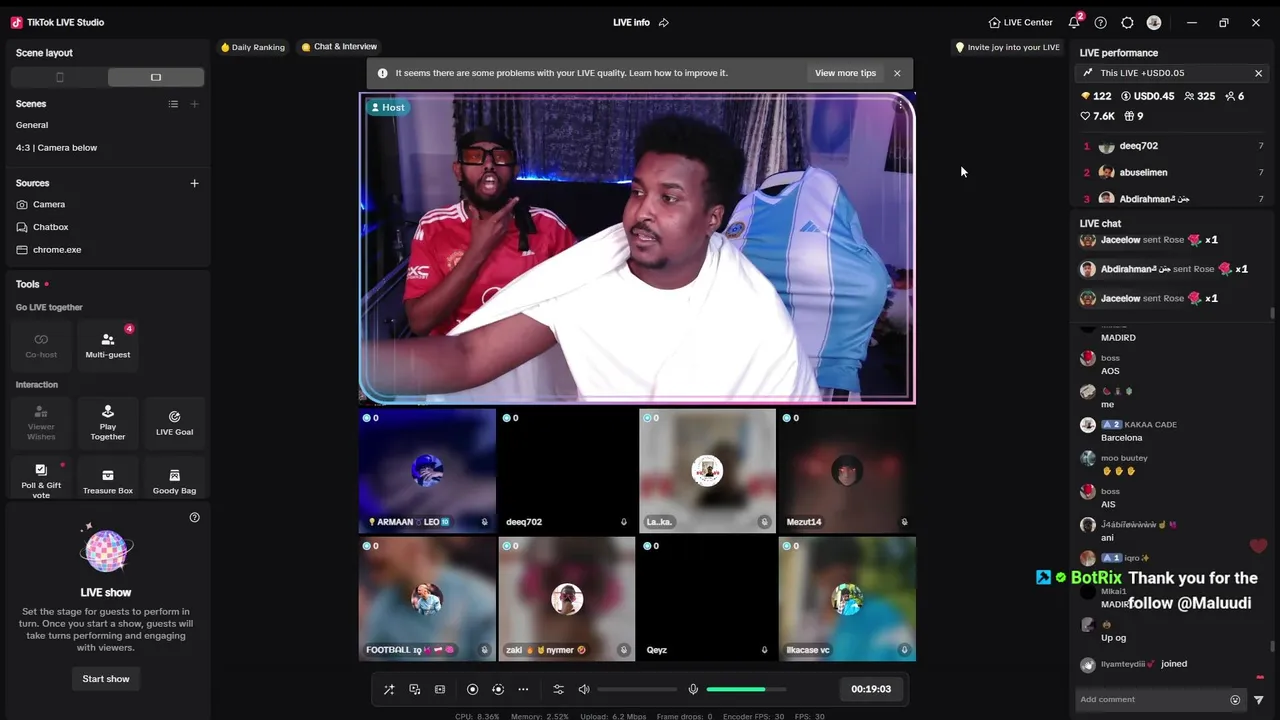1280x720 pixels.
Task: Select portrait scene layout
Action: (x=59, y=77)
